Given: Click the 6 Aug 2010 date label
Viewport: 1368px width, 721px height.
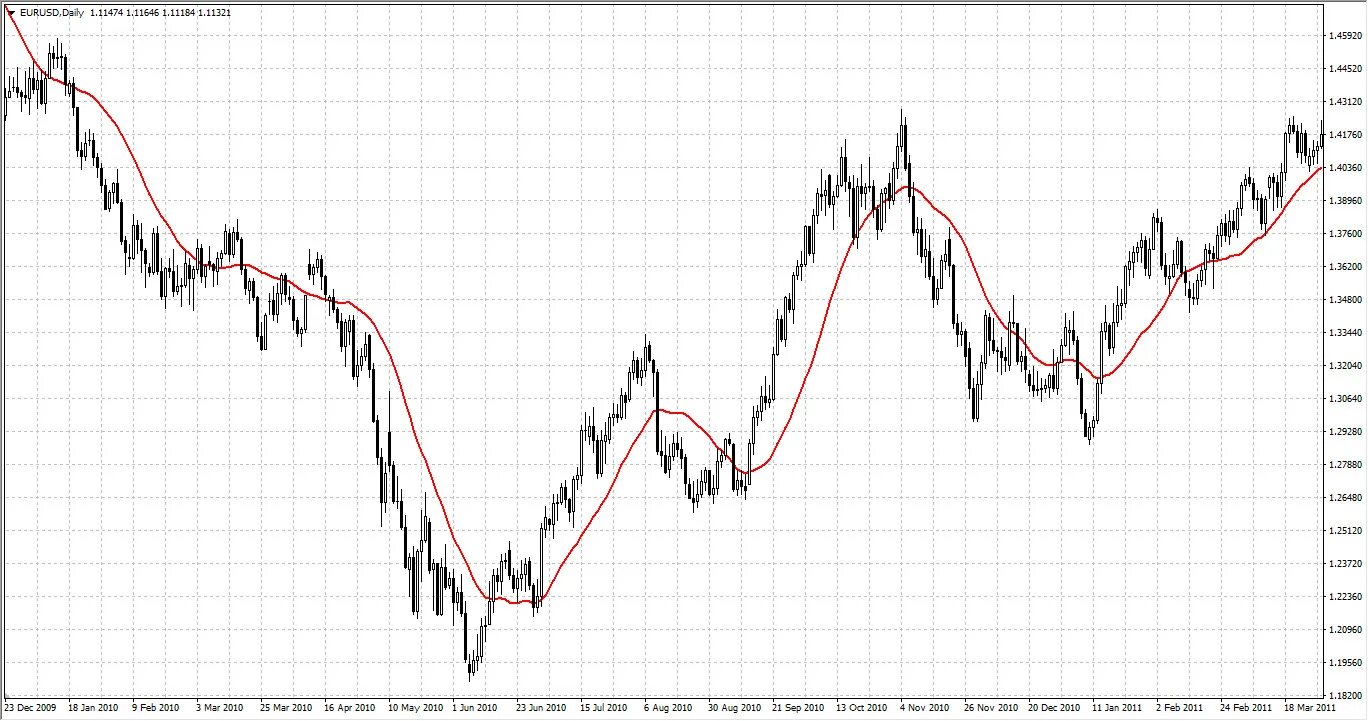Looking at the screenshot, I should coord(668,708).
